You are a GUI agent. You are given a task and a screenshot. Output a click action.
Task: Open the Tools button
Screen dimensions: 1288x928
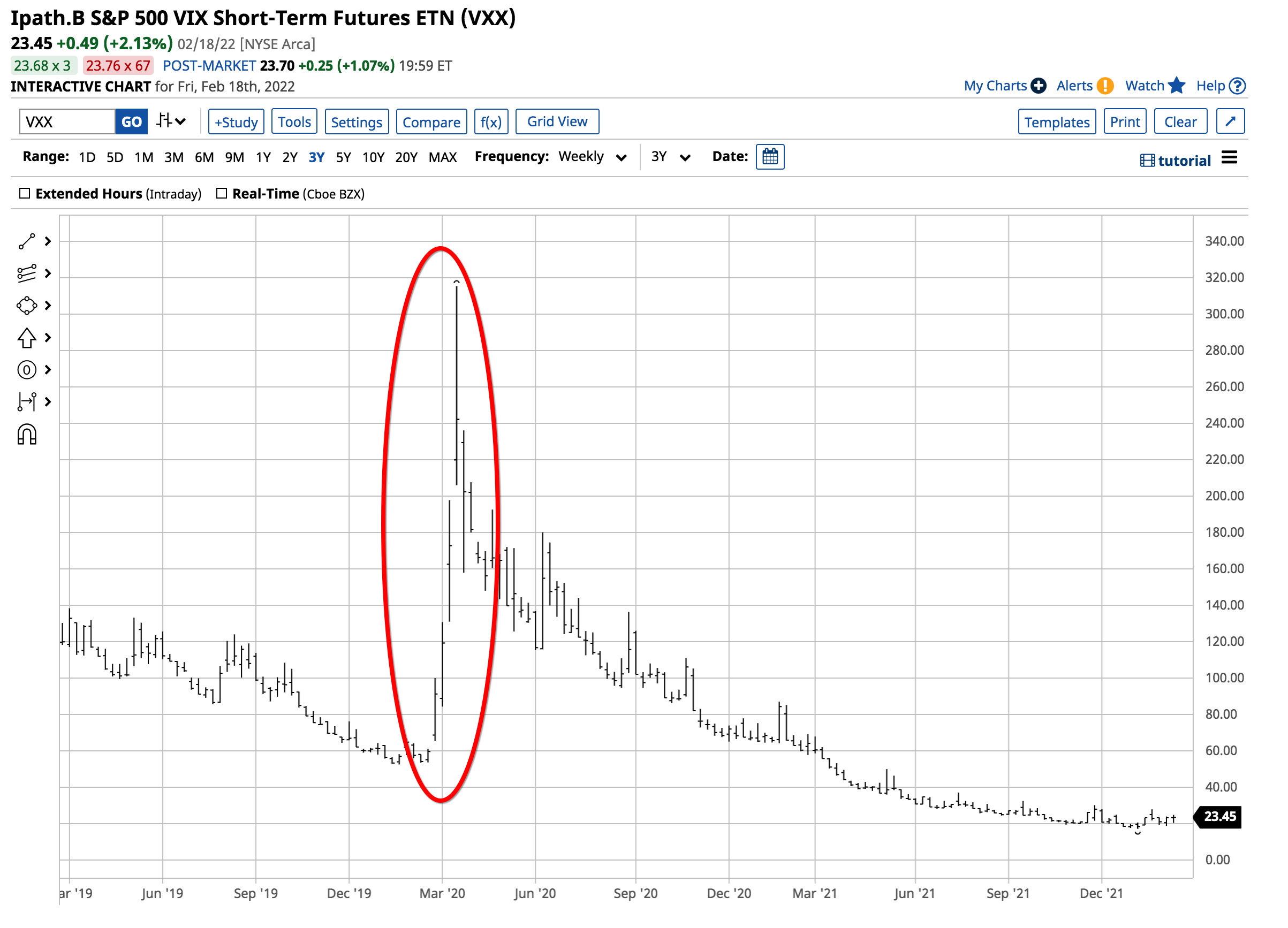click(294, 121)
